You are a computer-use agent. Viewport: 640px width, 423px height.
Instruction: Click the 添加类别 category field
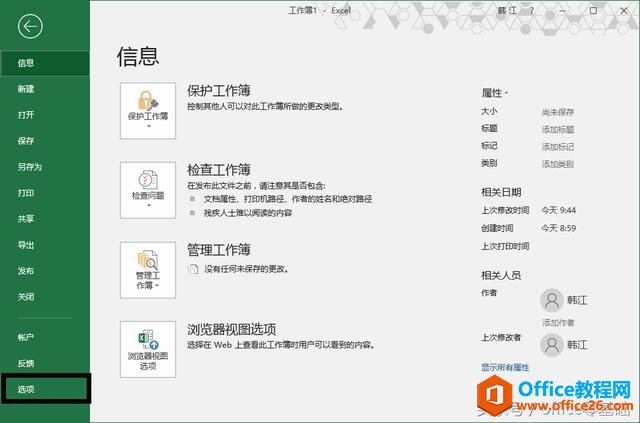[558, 163]
